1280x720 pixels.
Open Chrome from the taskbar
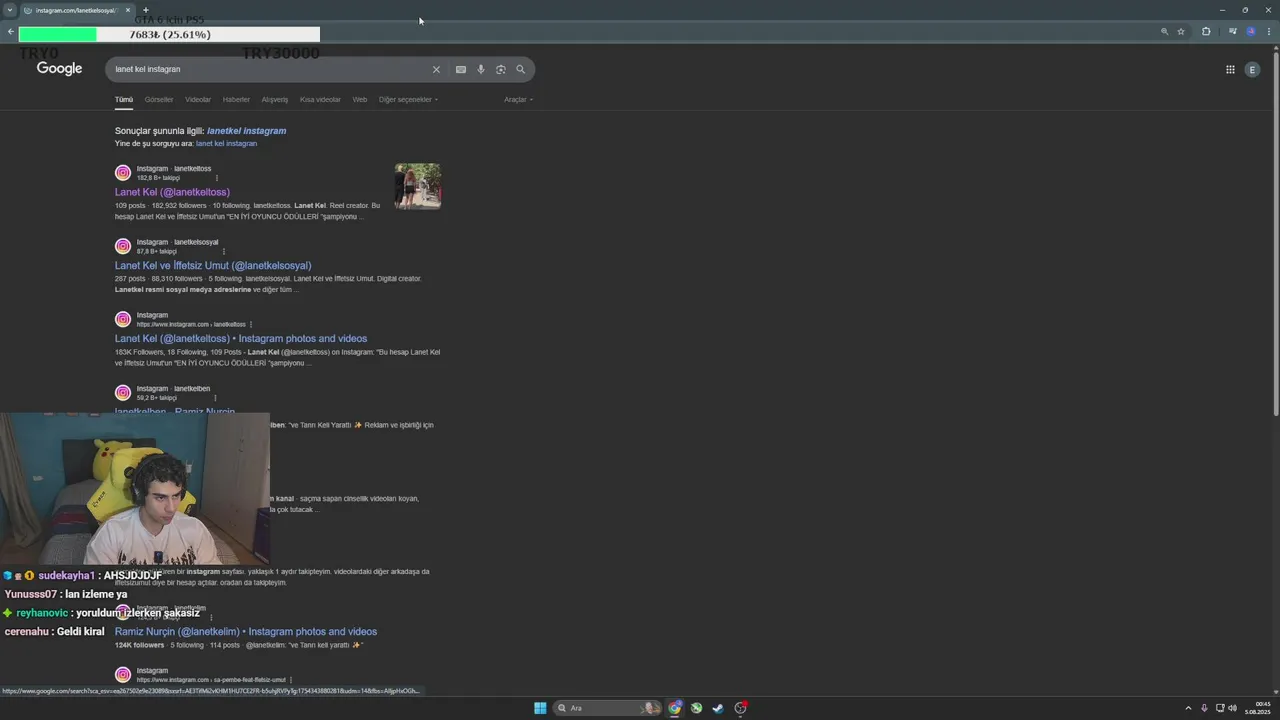tap(675, 708)
